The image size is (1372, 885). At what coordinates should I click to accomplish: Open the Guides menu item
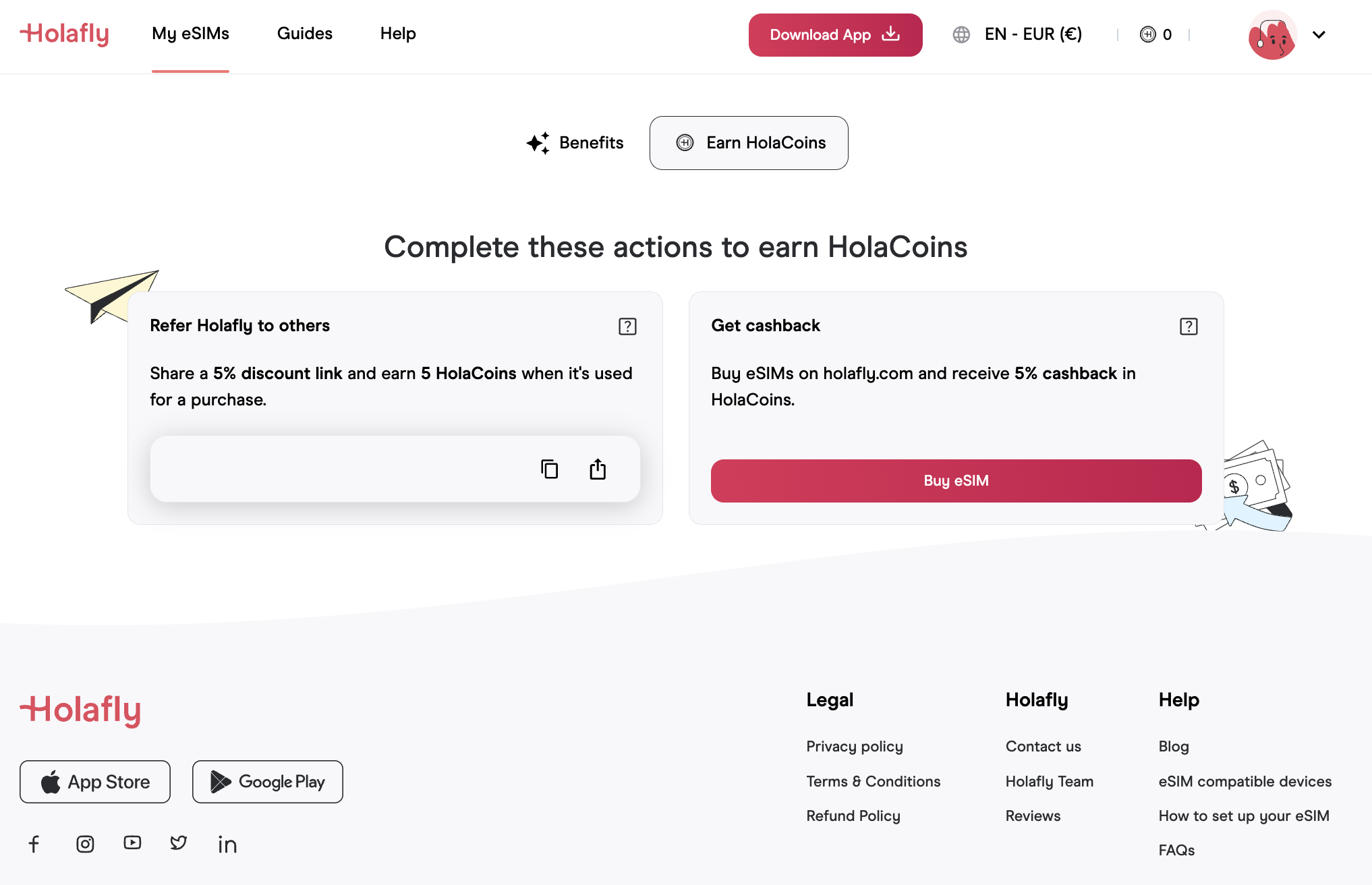coord(304,34)
